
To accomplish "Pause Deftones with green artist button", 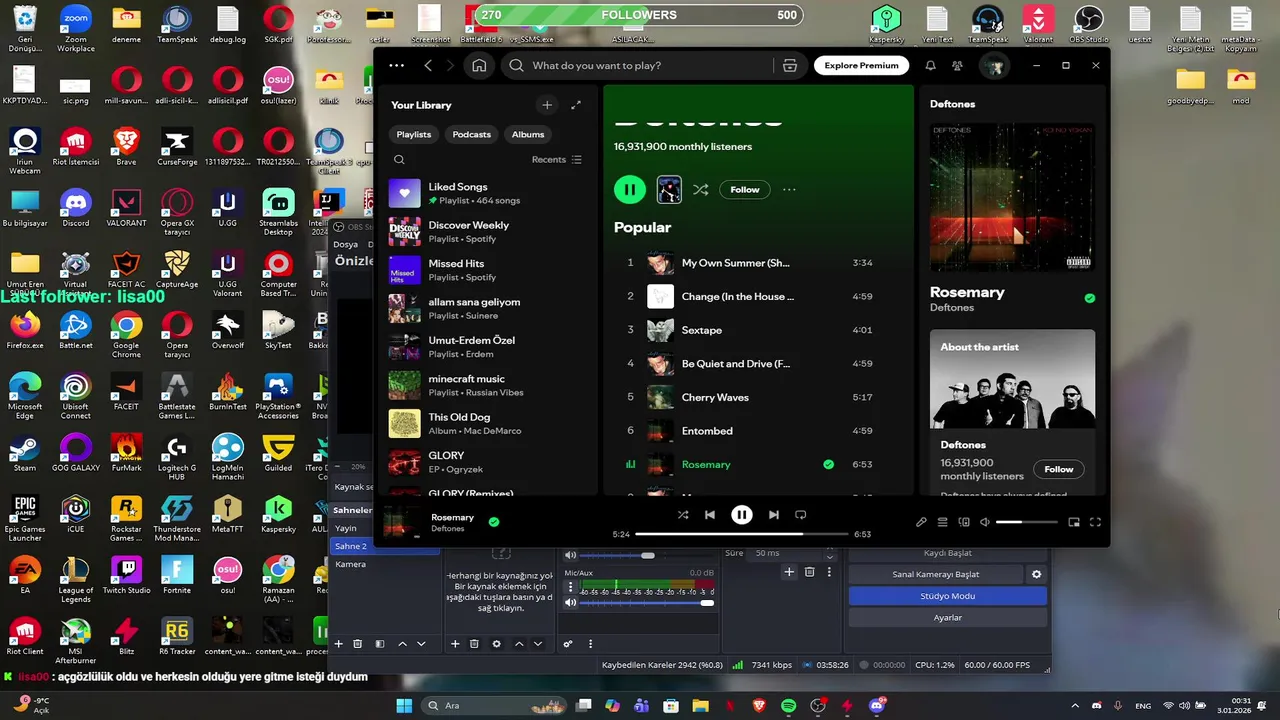I will pos(630,189).
